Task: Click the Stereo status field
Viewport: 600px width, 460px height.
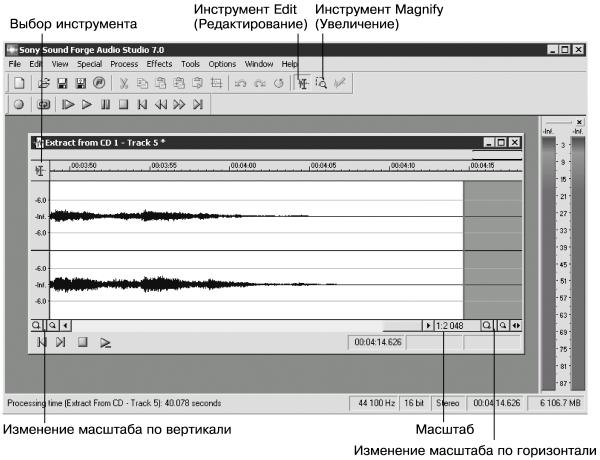Action: (x=448, y=403)
